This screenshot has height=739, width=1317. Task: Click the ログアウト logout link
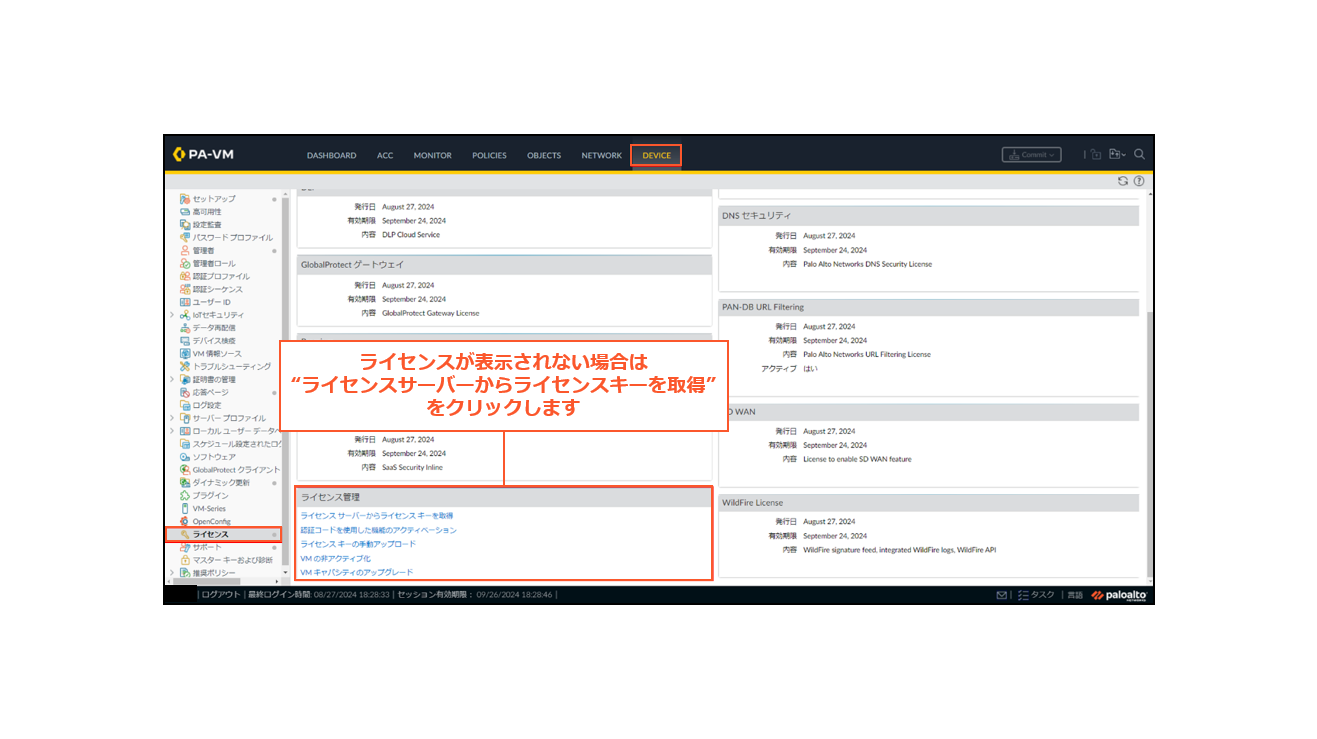[x=220, y=595]
